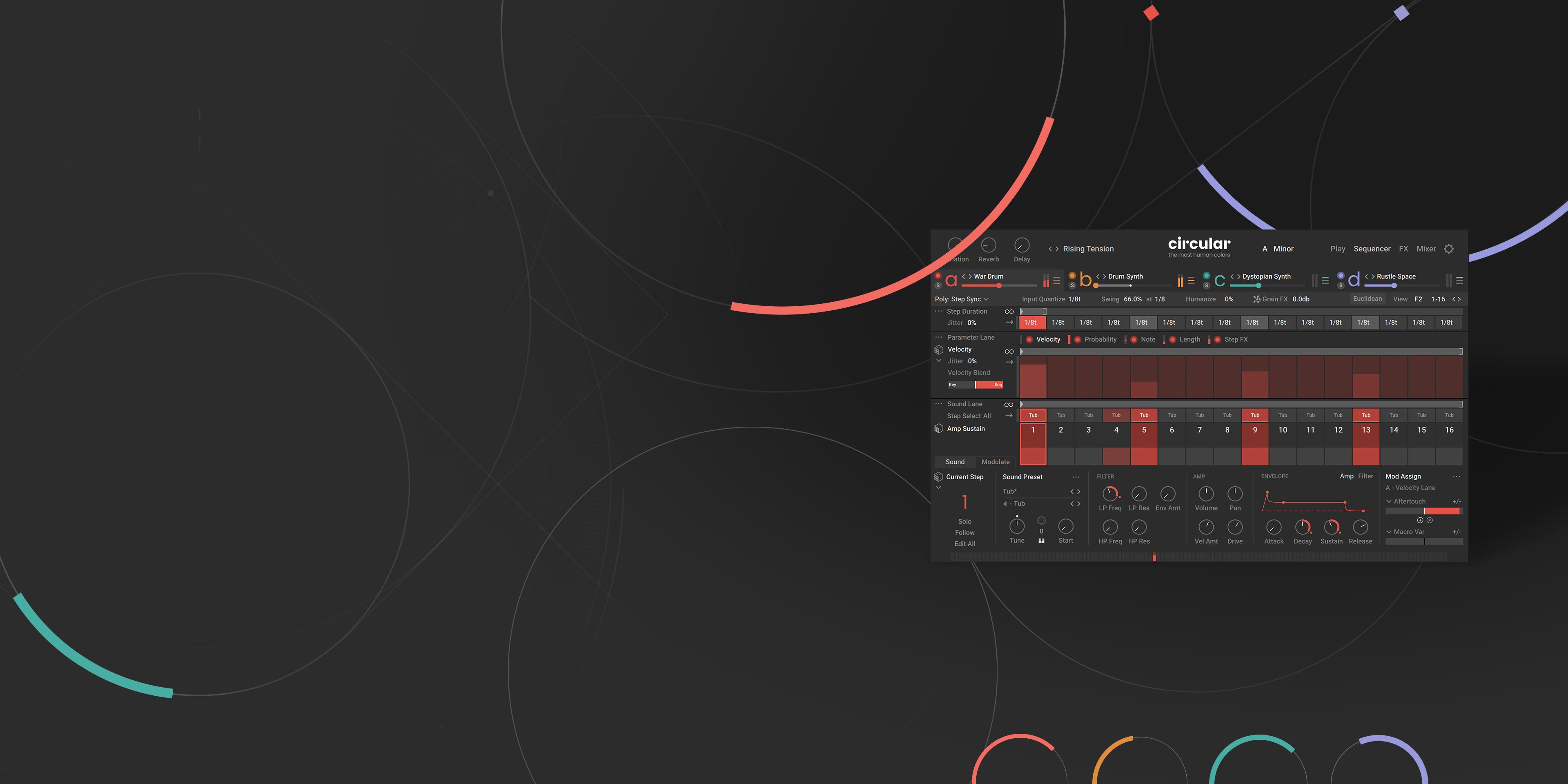Viewport: 1568px width, 784px height.
Task: Click the waveform icon beside Tub sample
Action: 1007,504
